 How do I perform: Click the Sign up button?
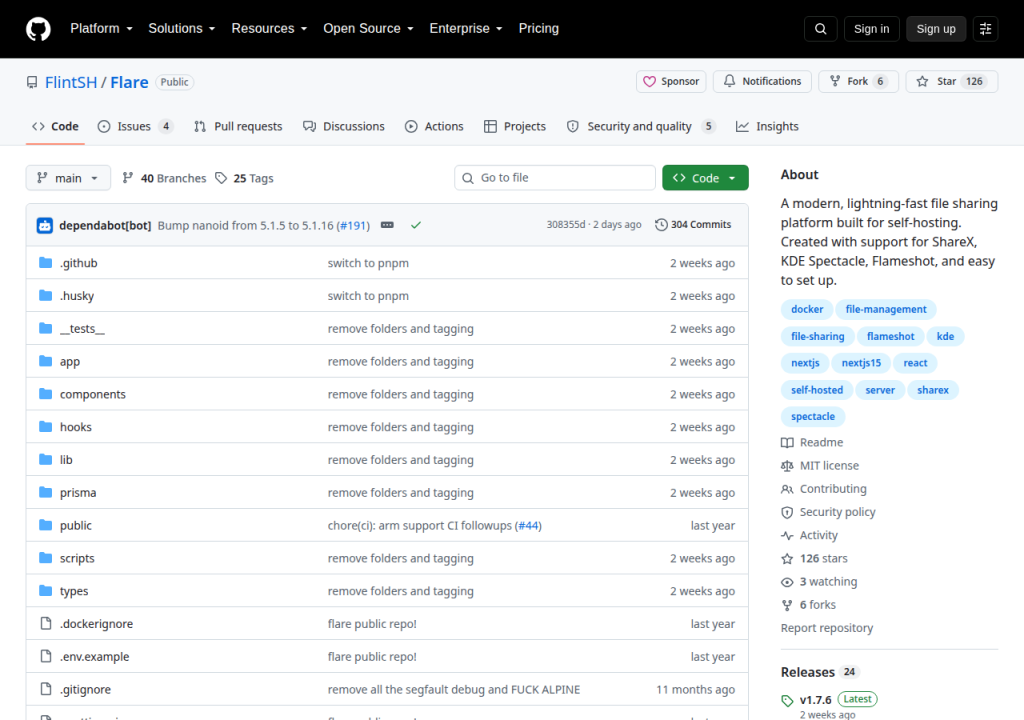935,29
